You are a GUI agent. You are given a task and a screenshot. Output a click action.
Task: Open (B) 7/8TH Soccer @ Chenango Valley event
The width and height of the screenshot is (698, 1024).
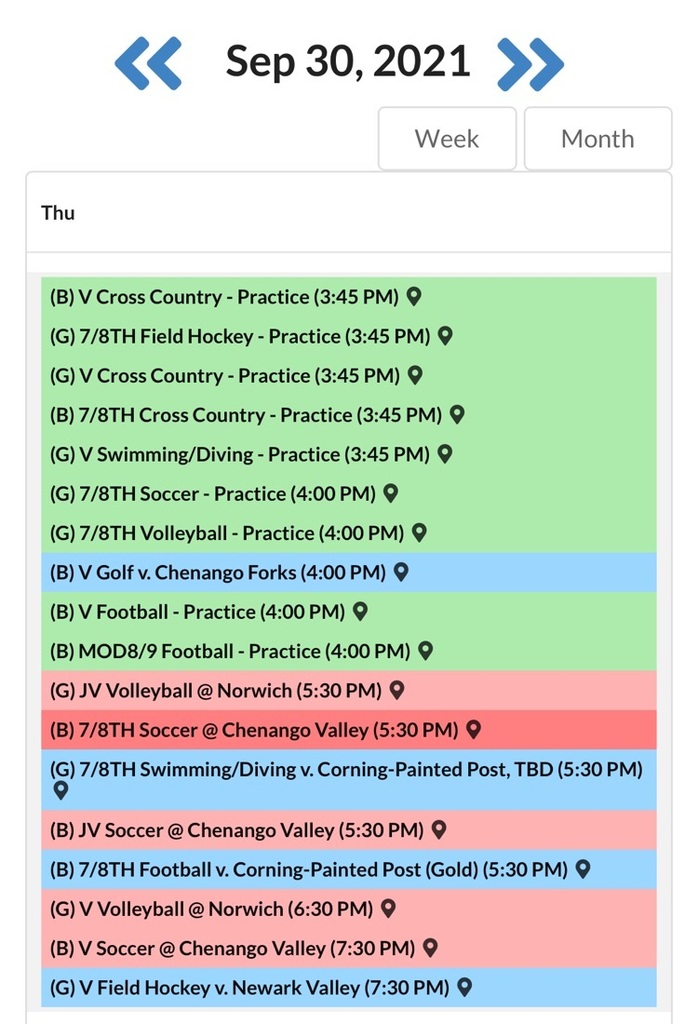[x=349, y=729]
